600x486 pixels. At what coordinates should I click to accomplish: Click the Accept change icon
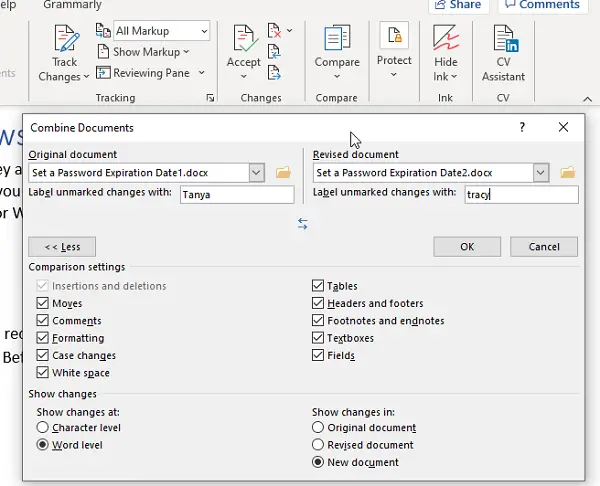point(244,38)
